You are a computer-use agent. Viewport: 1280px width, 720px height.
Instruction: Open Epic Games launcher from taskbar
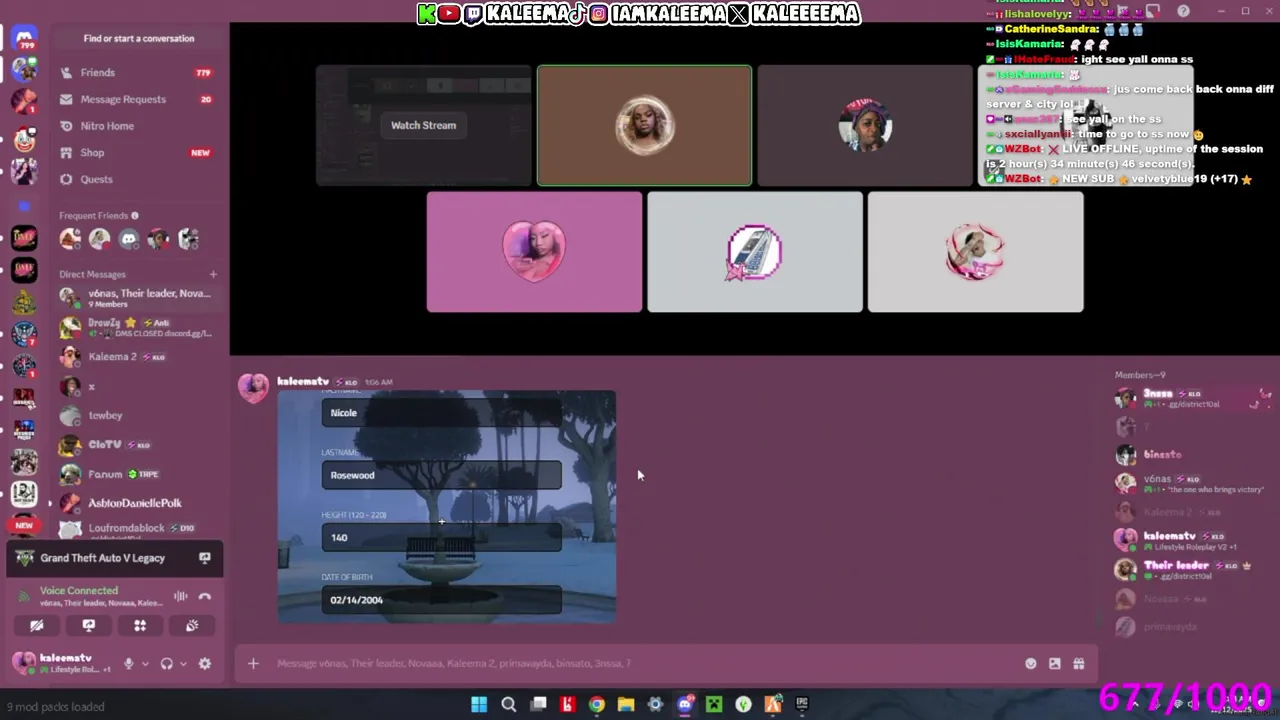802,705
